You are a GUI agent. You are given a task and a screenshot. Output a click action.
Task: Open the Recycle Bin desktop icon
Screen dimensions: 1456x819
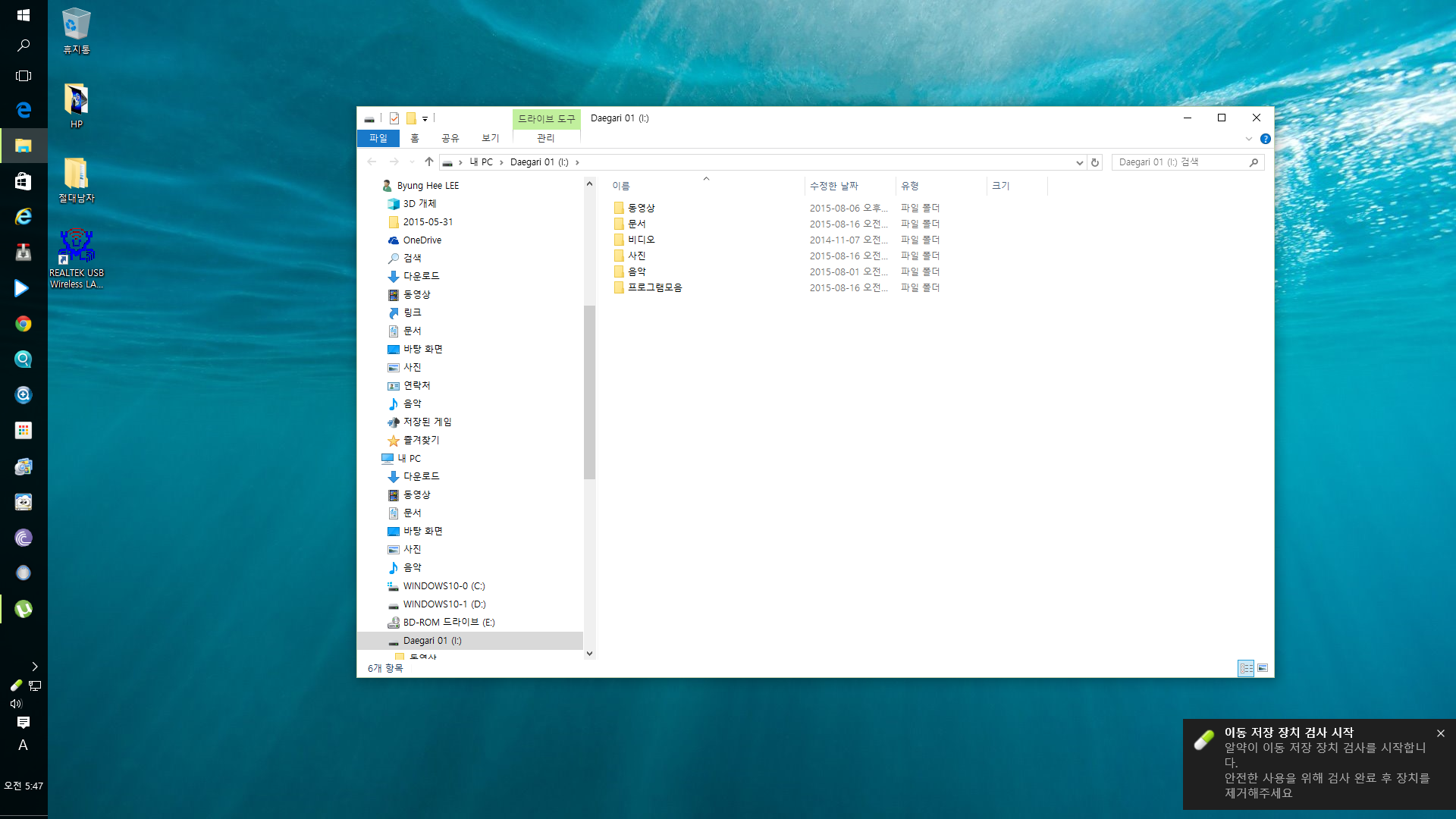77,31
